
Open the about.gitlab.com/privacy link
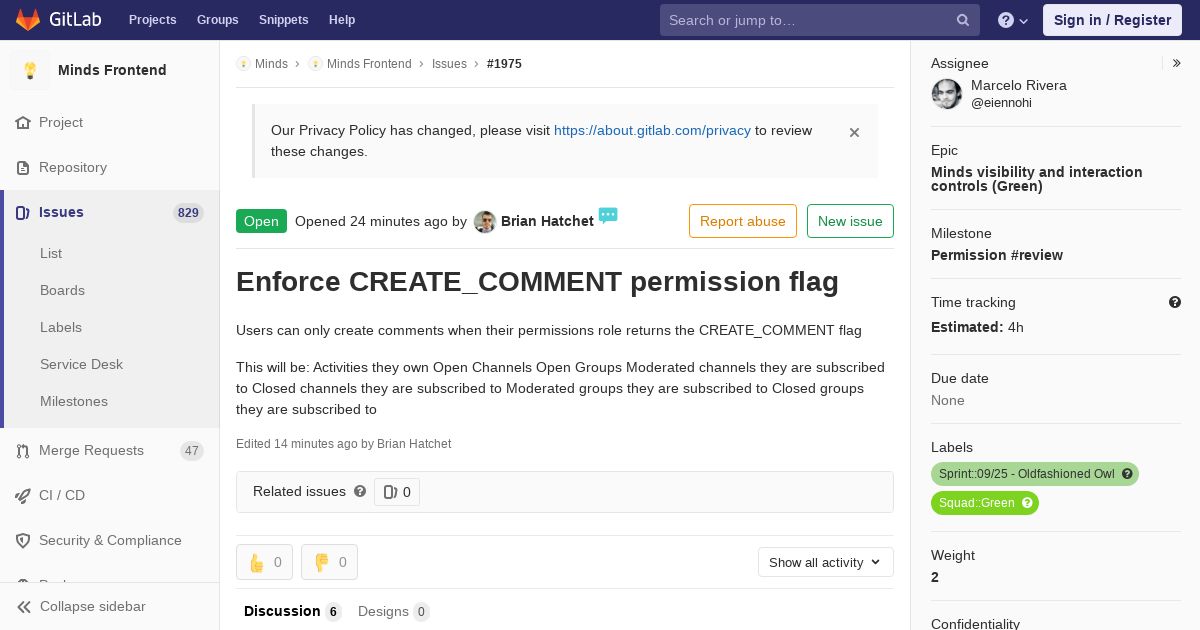coord(652,130)
